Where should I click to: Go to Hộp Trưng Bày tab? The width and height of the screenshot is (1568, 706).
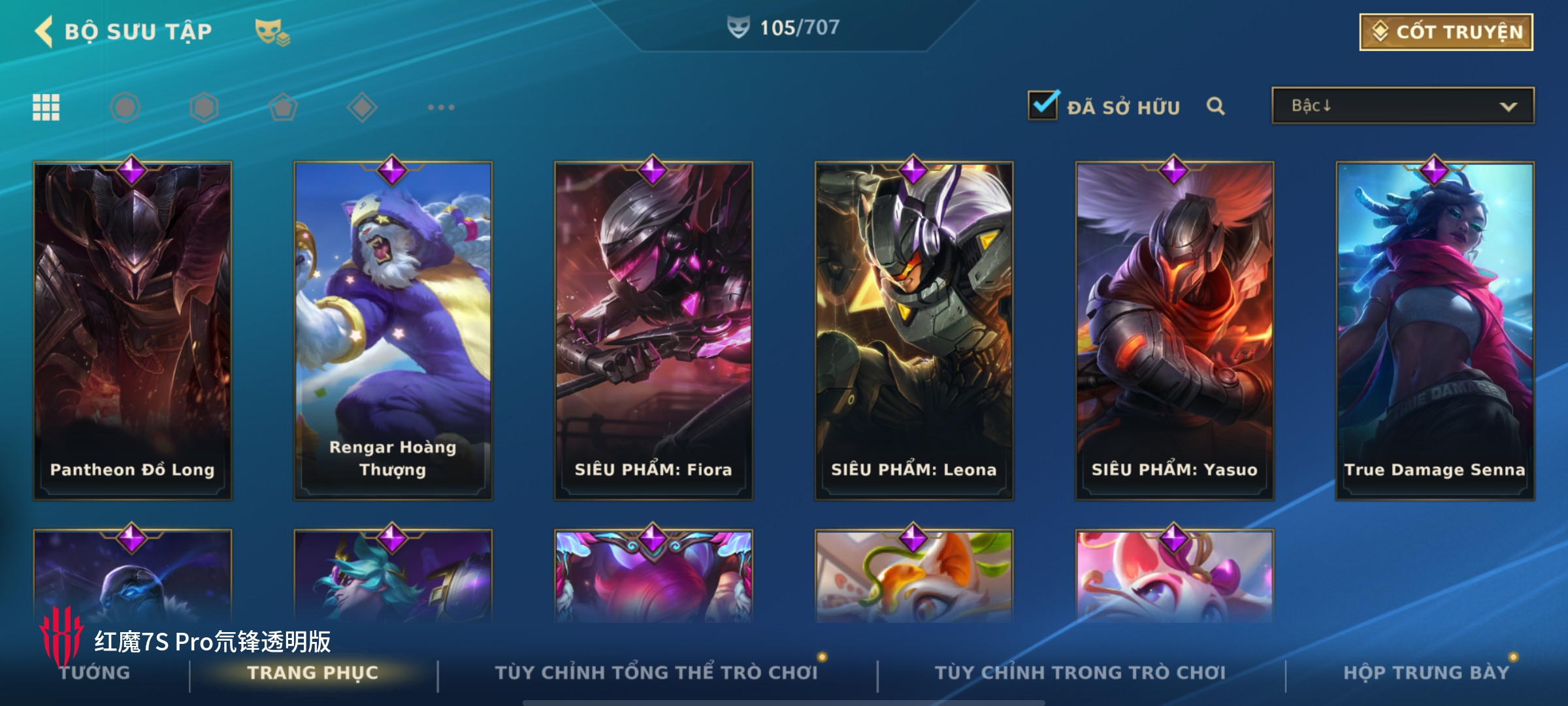click(1426, 673)
